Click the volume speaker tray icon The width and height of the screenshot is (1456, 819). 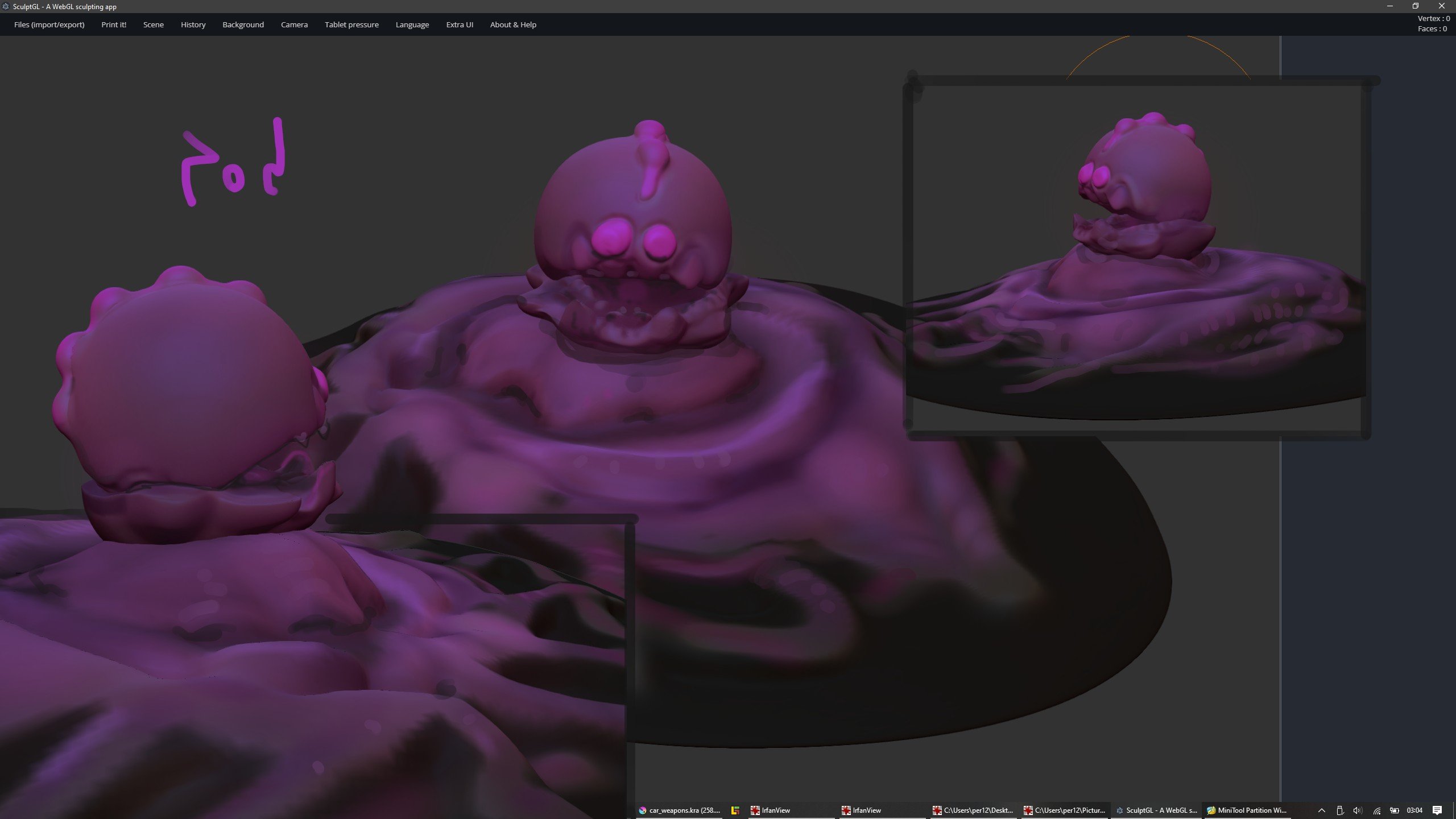point(1358,810)
